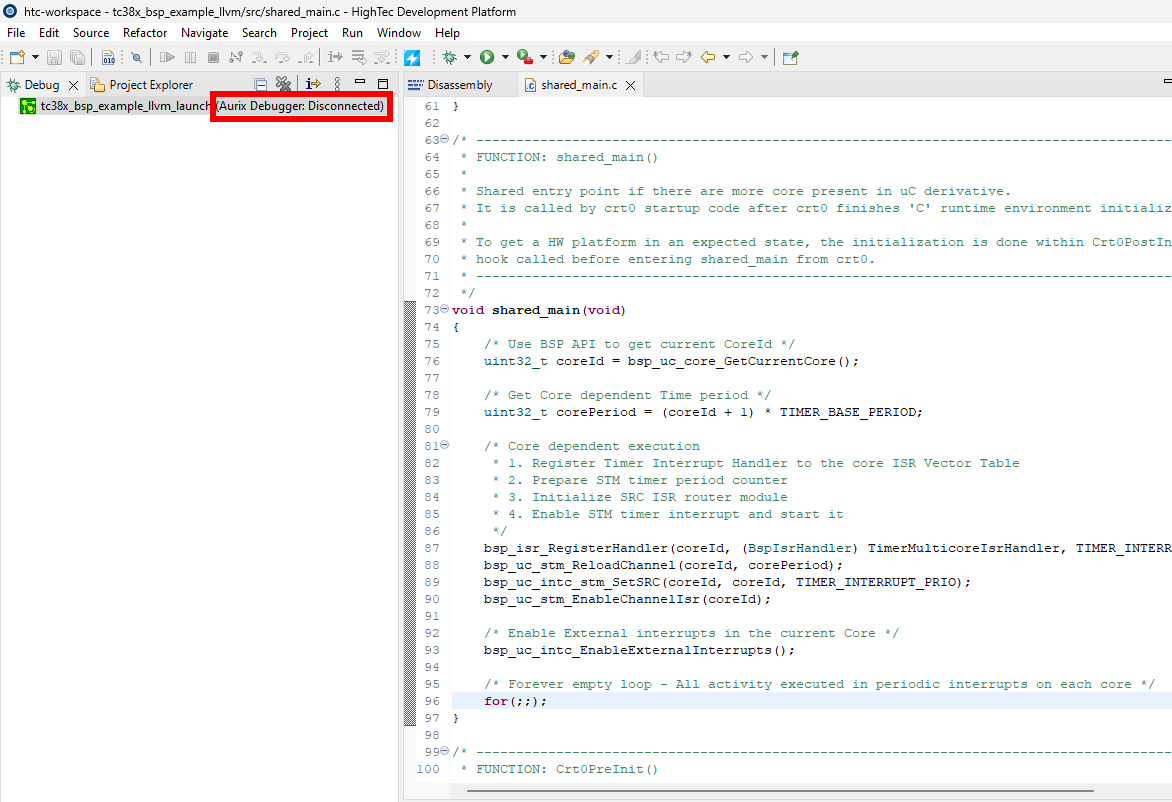This screenshot has width=1172, height=802.
Task: Open the New file dropdown arrow
Action: (x=35, y=58)
